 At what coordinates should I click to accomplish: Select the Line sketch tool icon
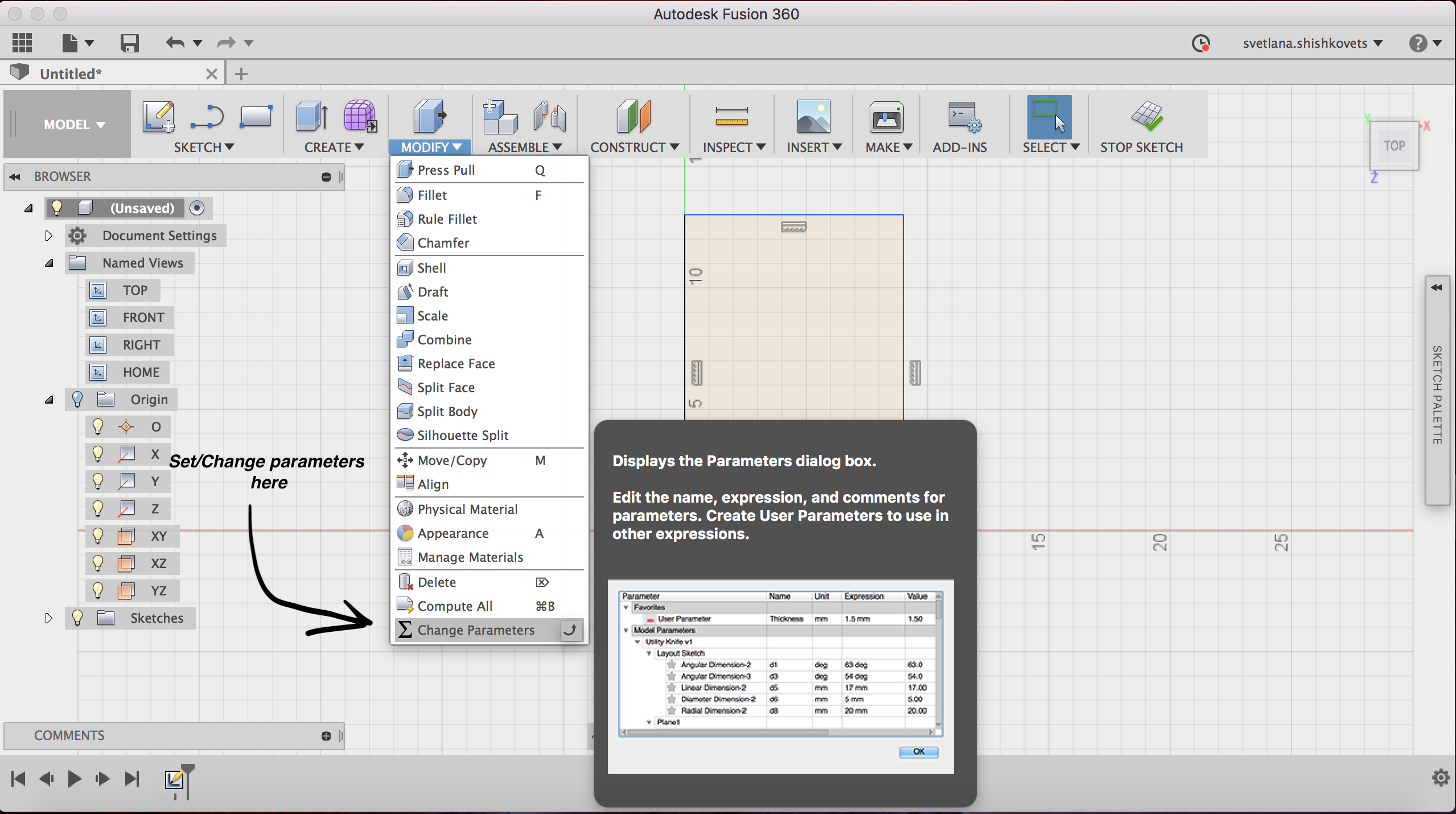[x=207, y=117]
